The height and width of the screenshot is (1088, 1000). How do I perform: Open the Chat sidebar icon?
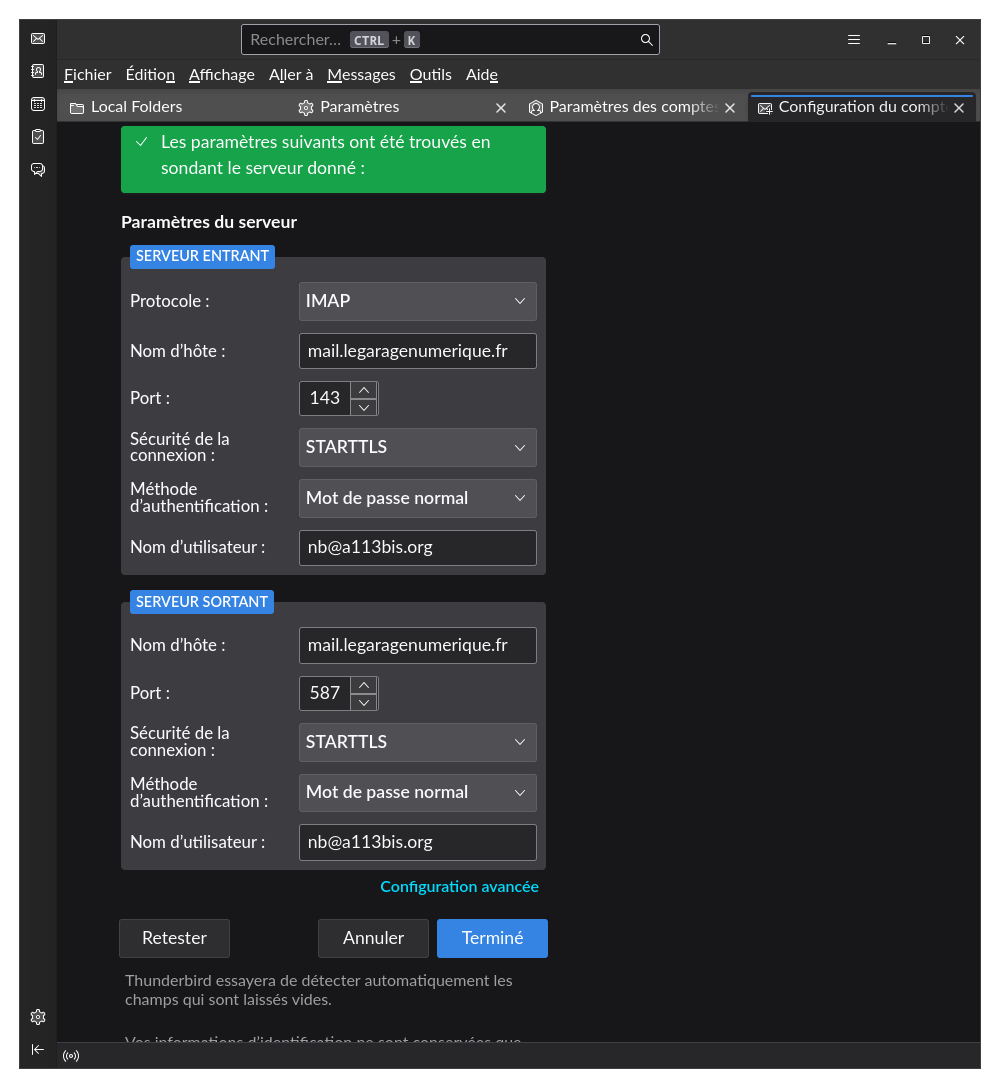pyautogui.click(x=38, y=169)
